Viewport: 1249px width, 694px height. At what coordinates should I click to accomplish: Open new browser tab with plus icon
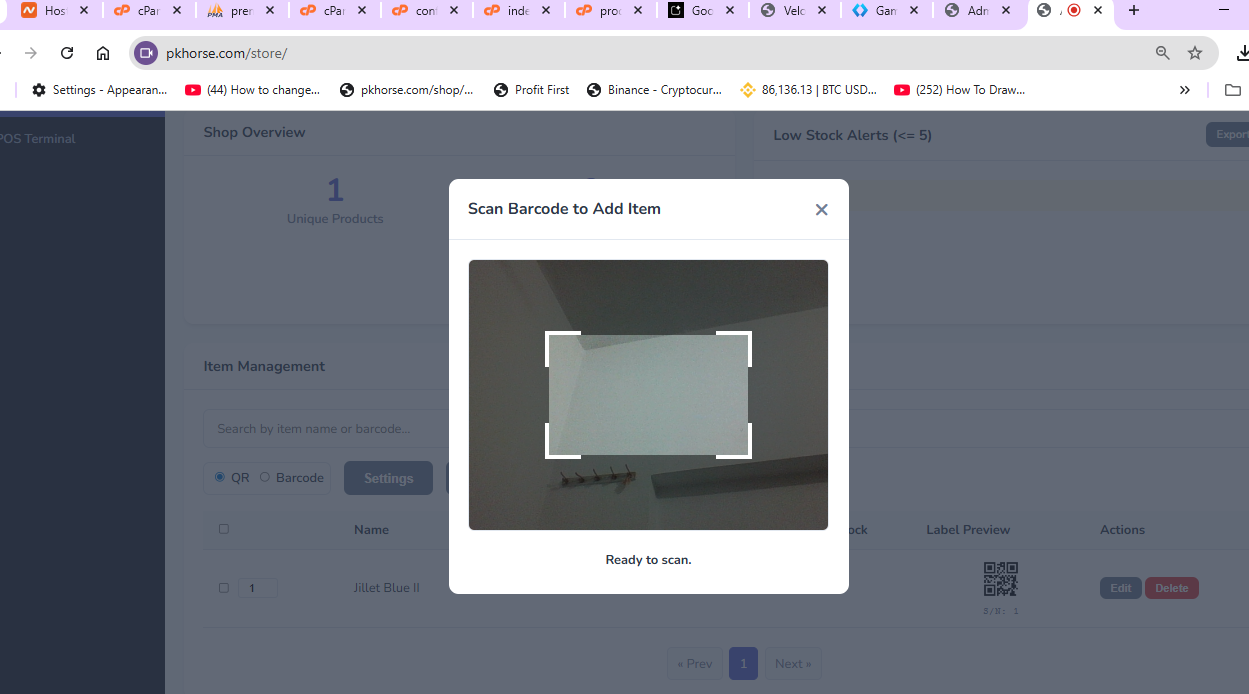click(1133, 11)
